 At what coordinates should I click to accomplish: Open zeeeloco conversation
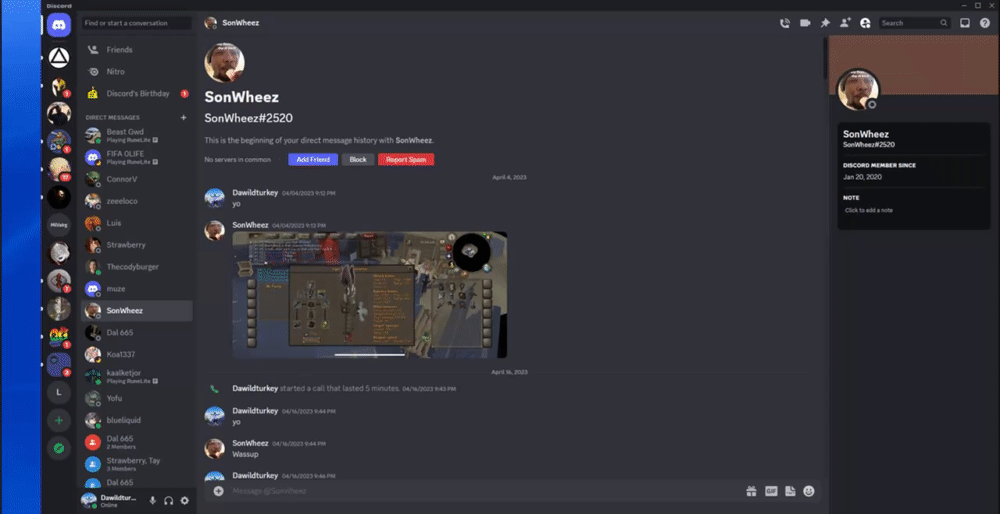click(x=137, y=201)
